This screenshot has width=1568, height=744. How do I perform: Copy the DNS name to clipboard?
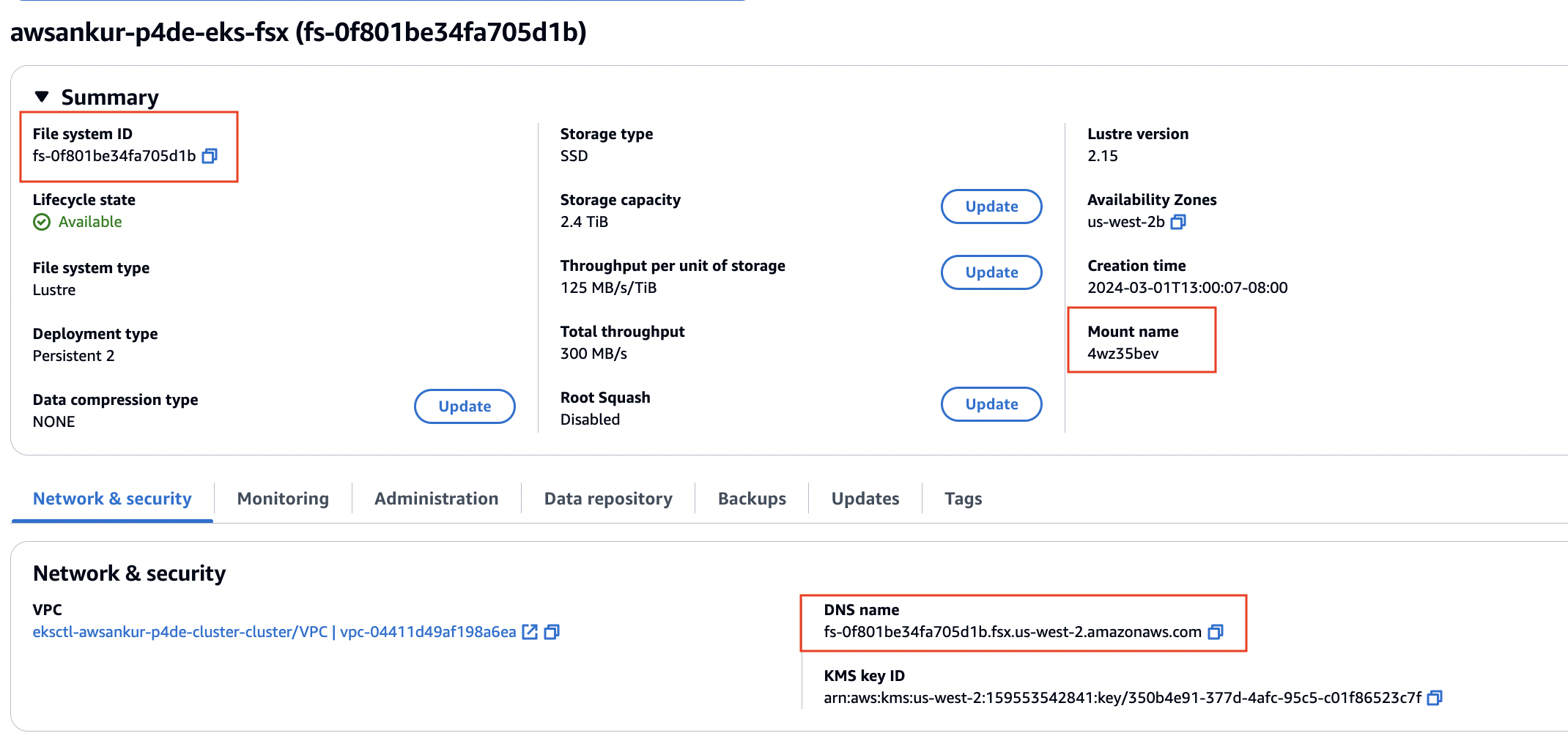tap(1216, 632)
